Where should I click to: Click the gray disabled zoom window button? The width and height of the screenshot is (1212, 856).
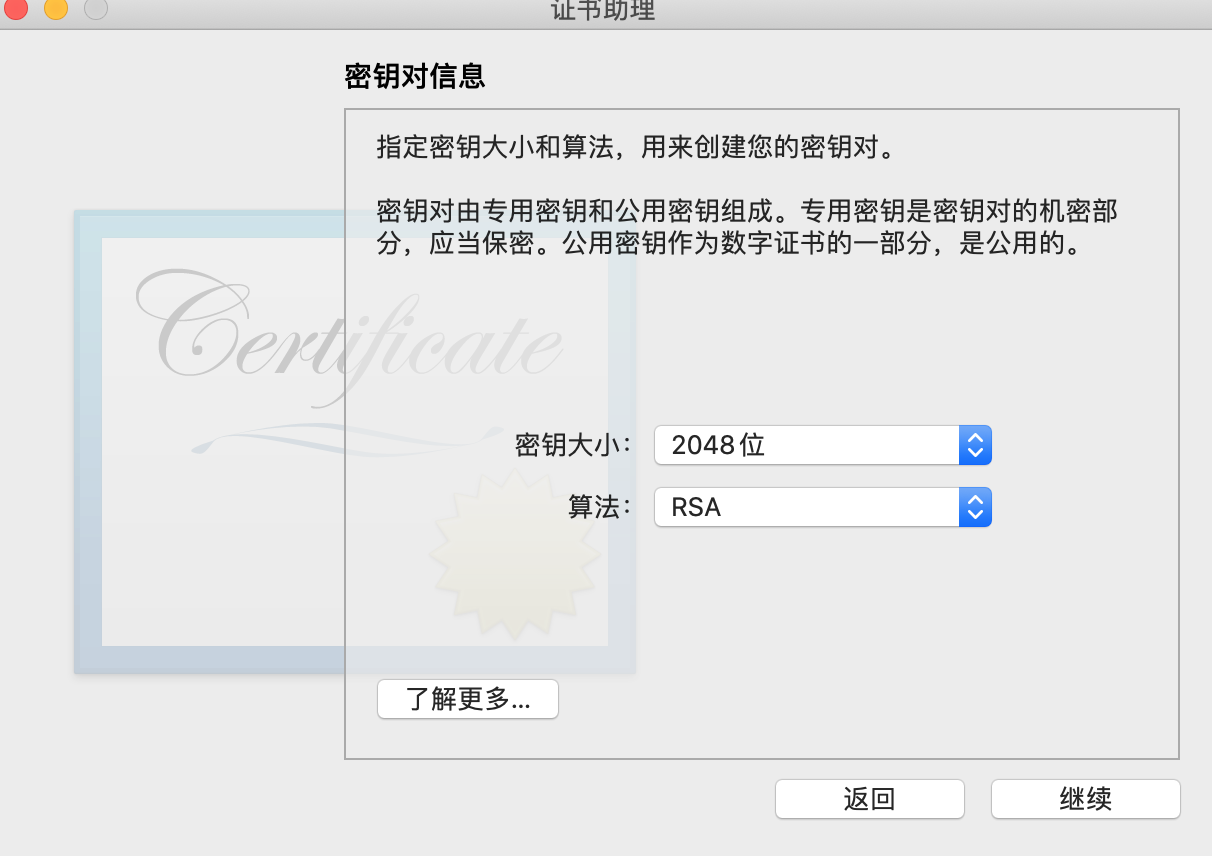coord(96,9)
